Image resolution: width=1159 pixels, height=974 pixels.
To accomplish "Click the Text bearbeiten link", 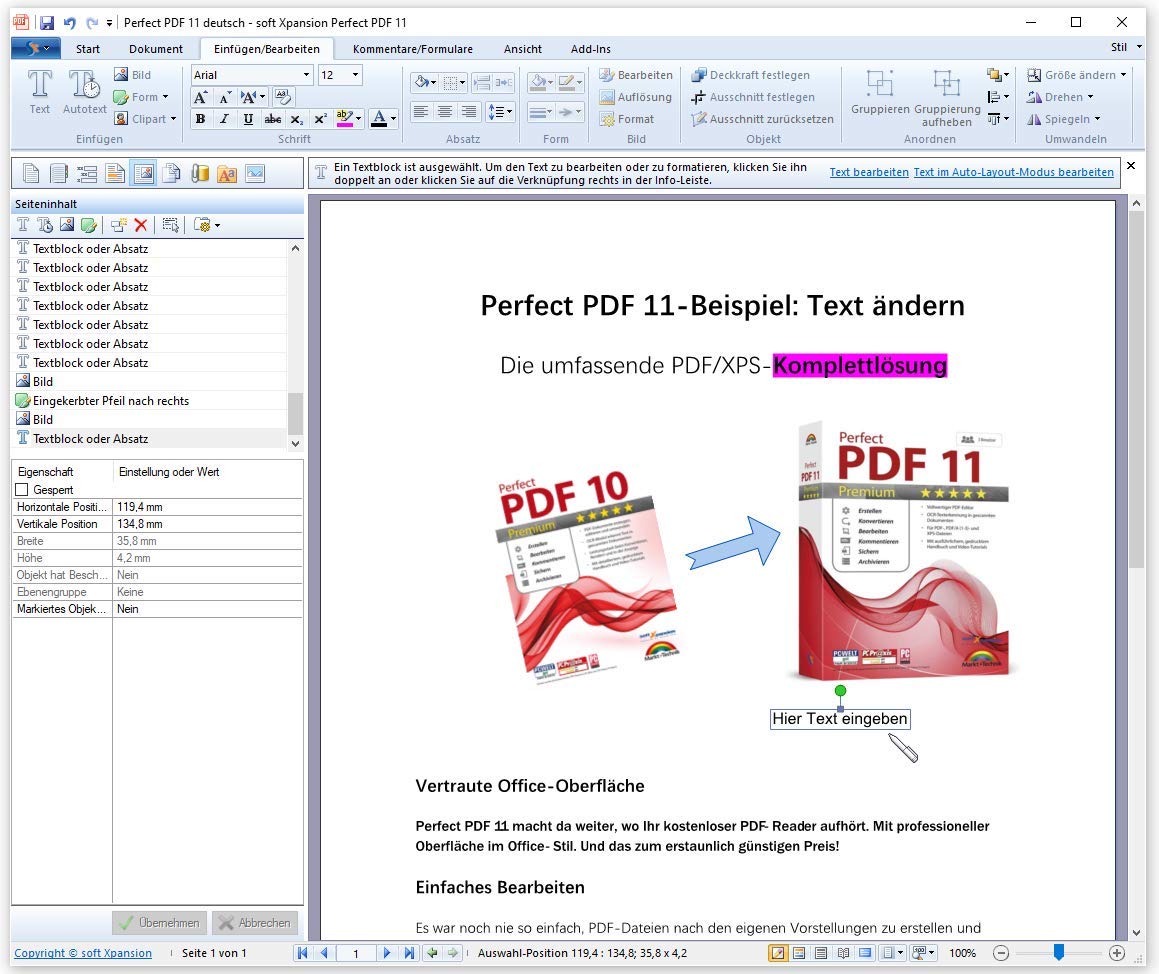I will 869,172.
